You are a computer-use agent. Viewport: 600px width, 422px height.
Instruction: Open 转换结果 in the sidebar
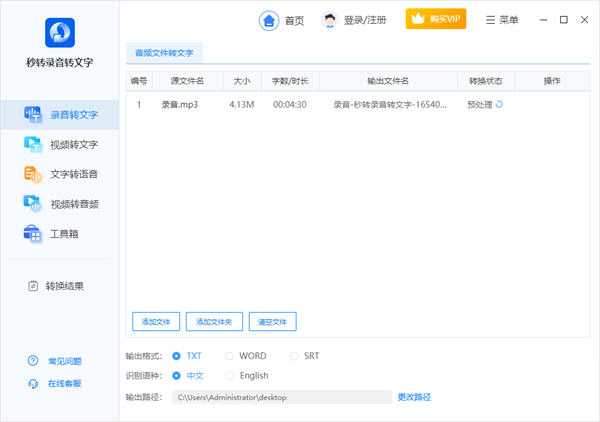[56, 286]
